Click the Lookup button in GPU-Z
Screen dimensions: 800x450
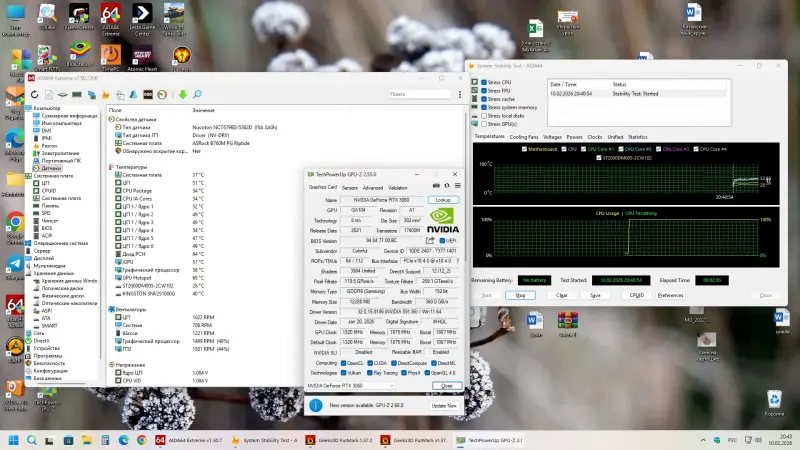442,200
